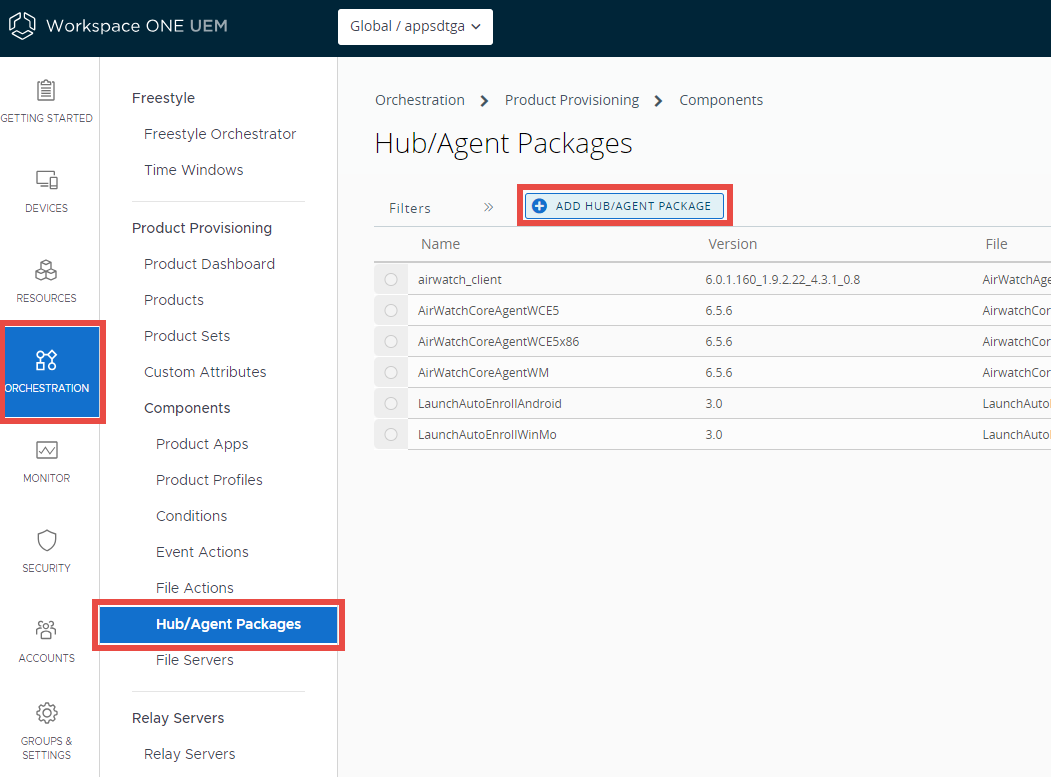Sort by the Version column header
Image resolution: width=1051 pixels, height=777 pixels.
pos(733,244)
